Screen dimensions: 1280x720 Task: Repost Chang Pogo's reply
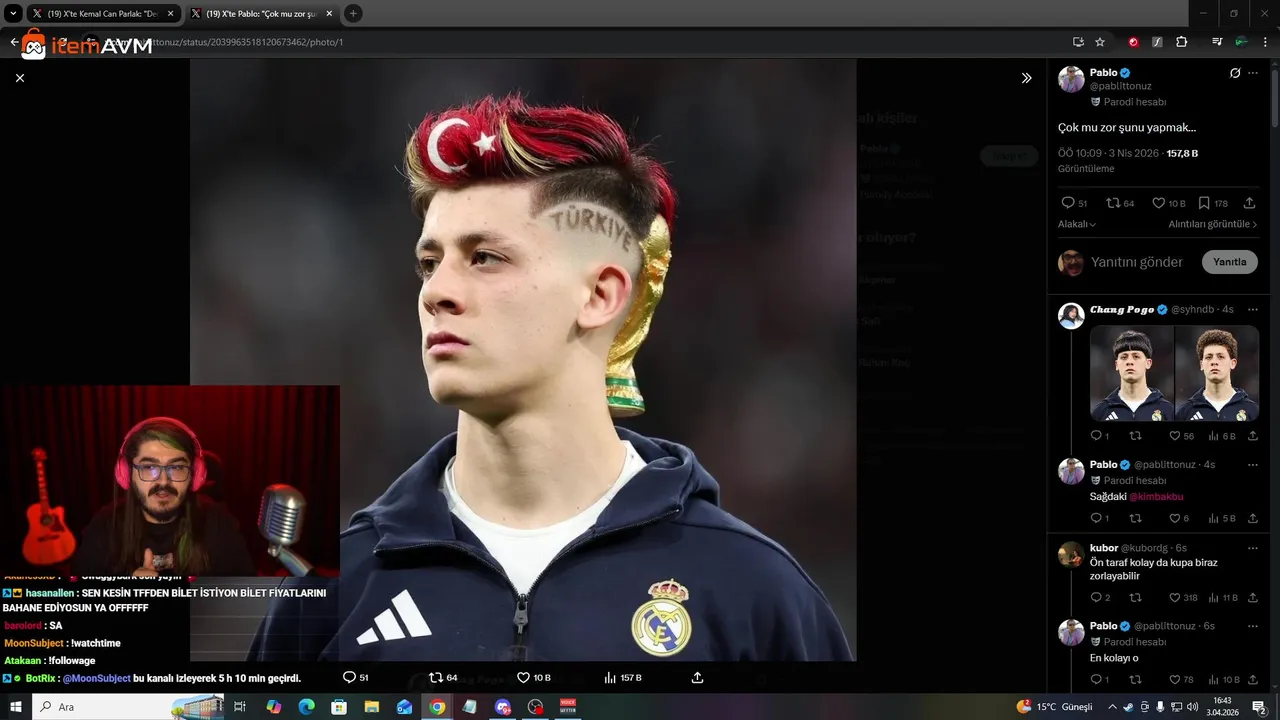pos(1135,436)
